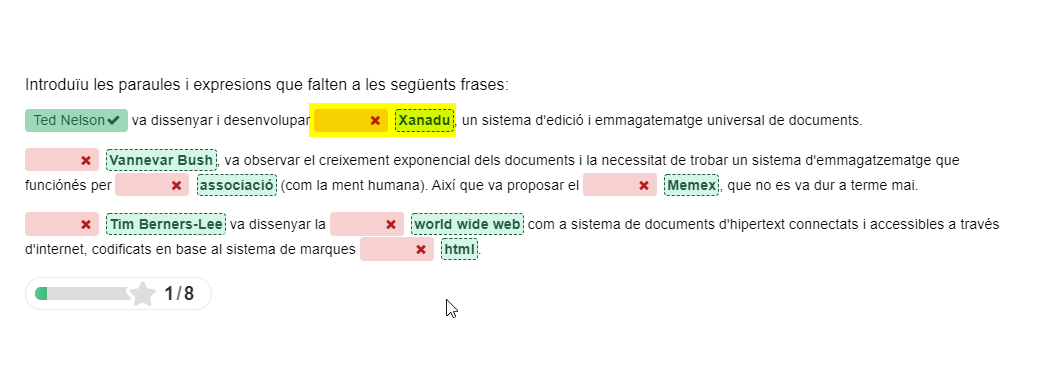Click the Memex solution label
Viewport: 1050px width, 371px height.
(x=692, y=185)
